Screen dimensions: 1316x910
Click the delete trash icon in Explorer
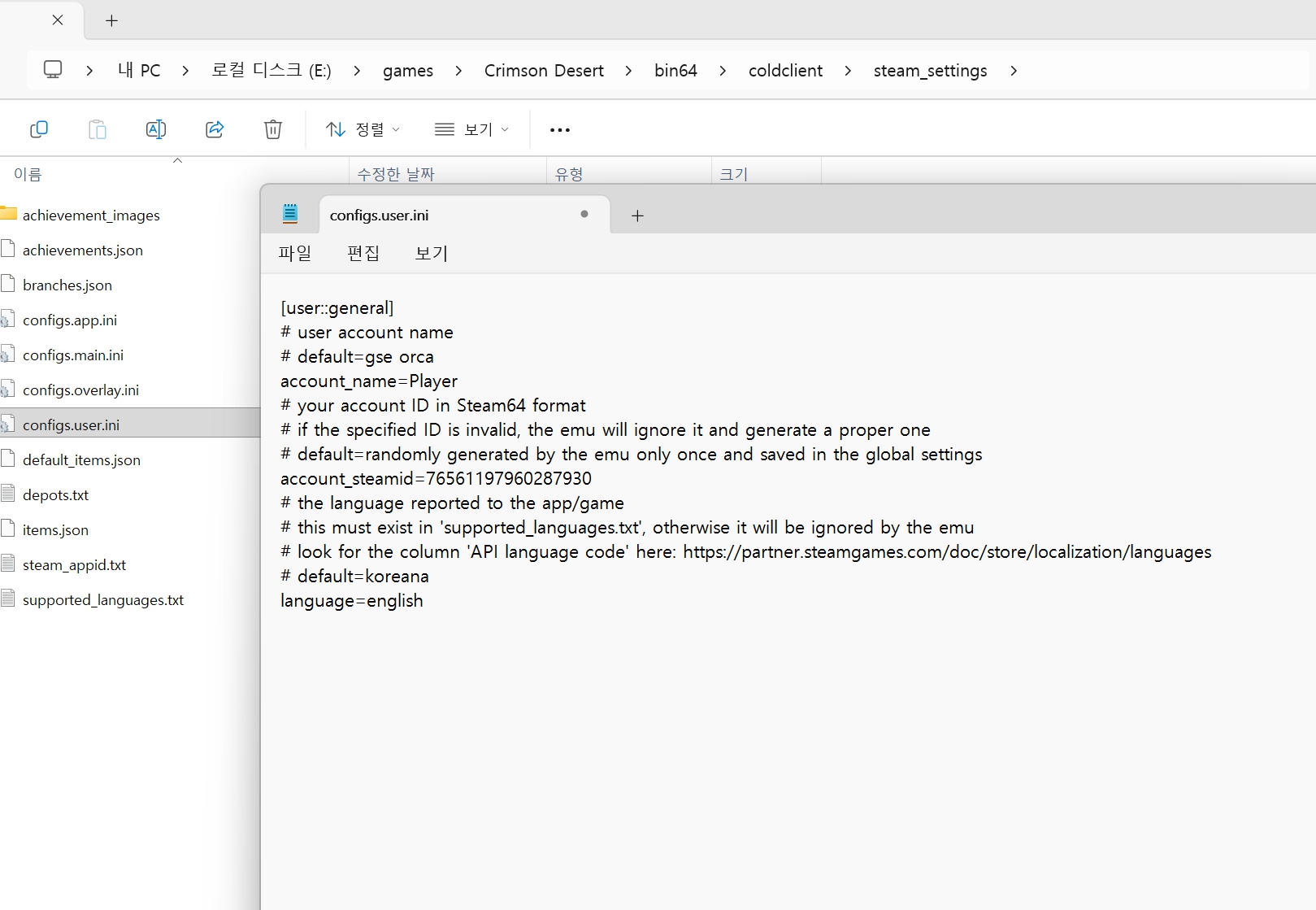[273, 129]
